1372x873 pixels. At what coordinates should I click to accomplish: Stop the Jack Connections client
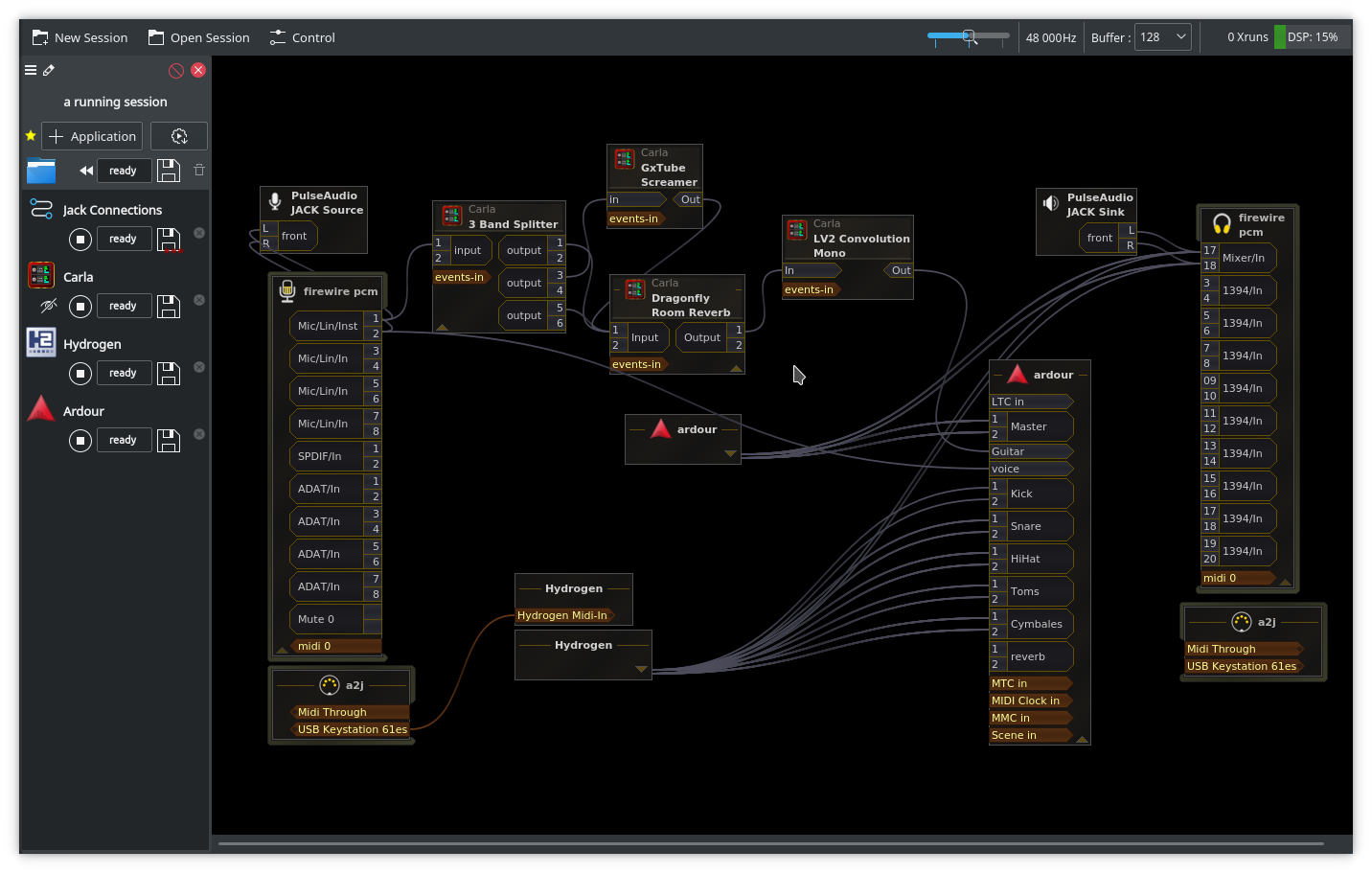coord(80,239)
